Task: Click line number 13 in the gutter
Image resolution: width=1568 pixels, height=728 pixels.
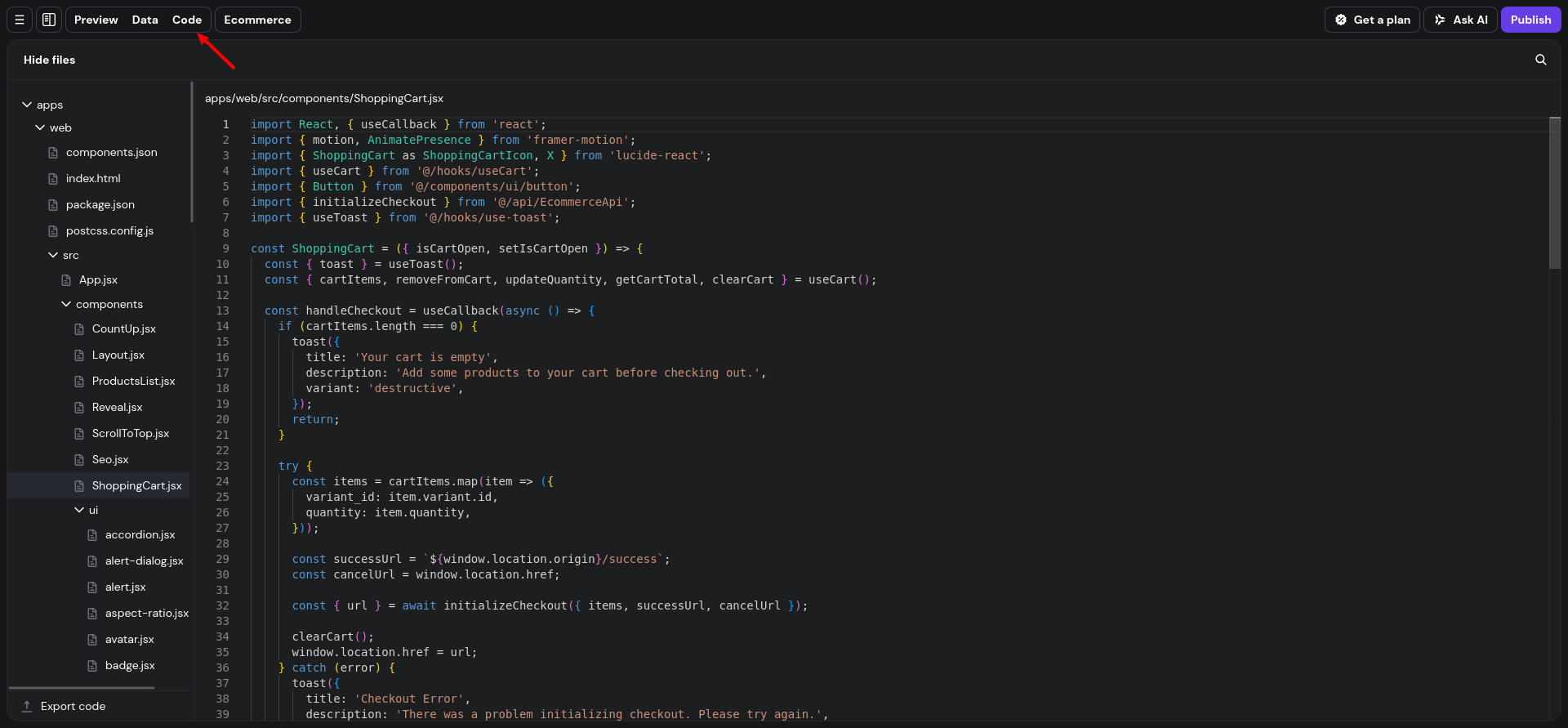Action: [x=222, y=310]
